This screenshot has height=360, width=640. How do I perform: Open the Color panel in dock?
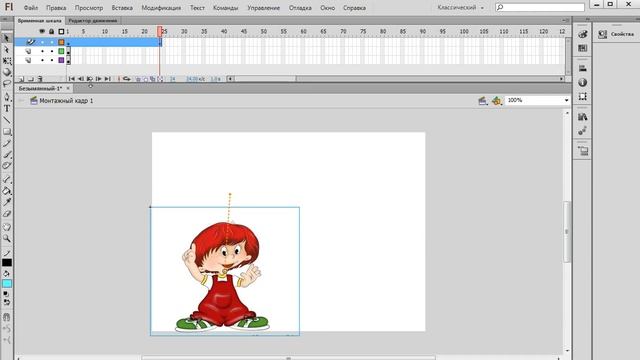[x=582, y=34]
